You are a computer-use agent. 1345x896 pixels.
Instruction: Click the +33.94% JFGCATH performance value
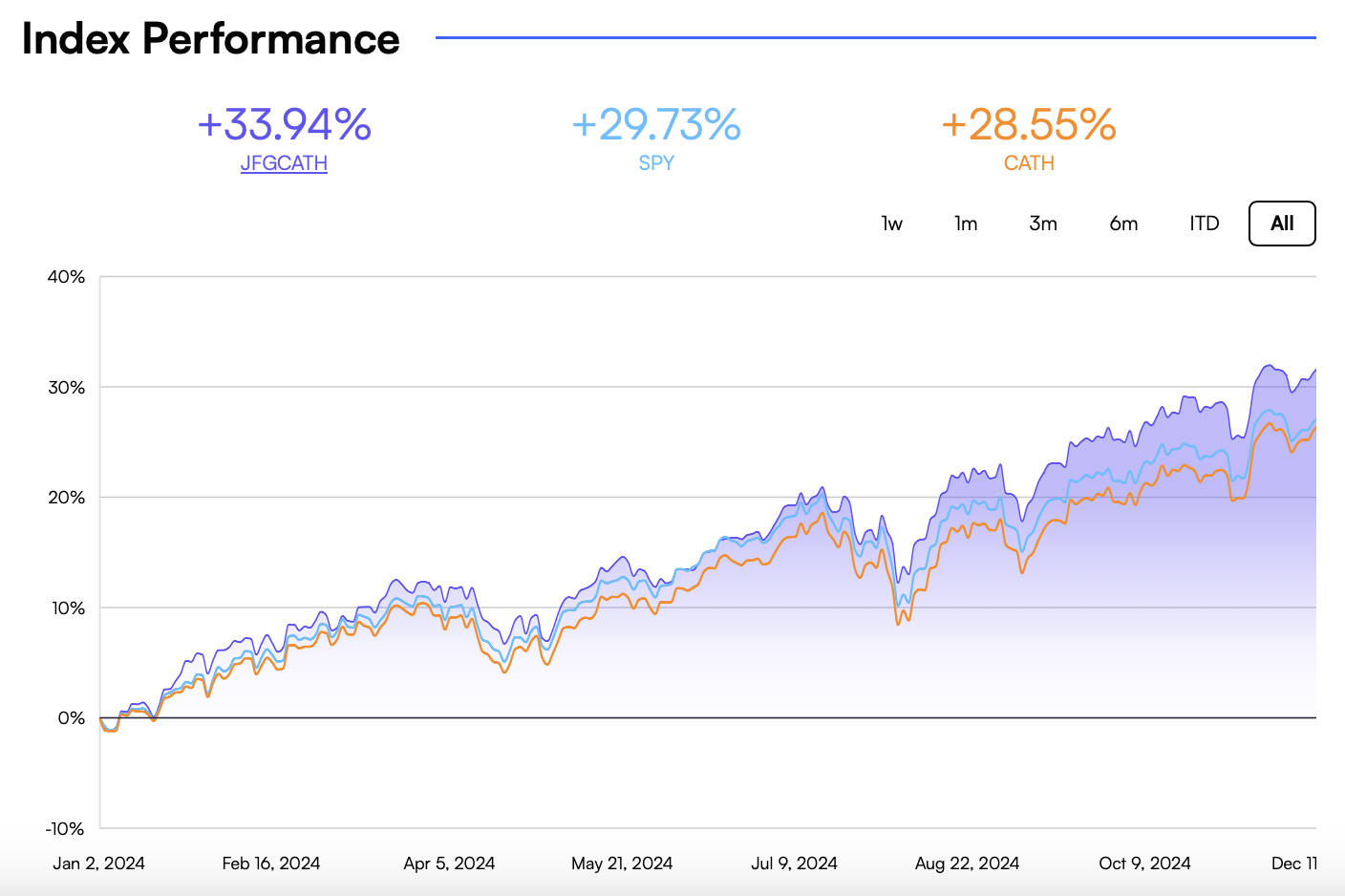click(x=284, y=124)
